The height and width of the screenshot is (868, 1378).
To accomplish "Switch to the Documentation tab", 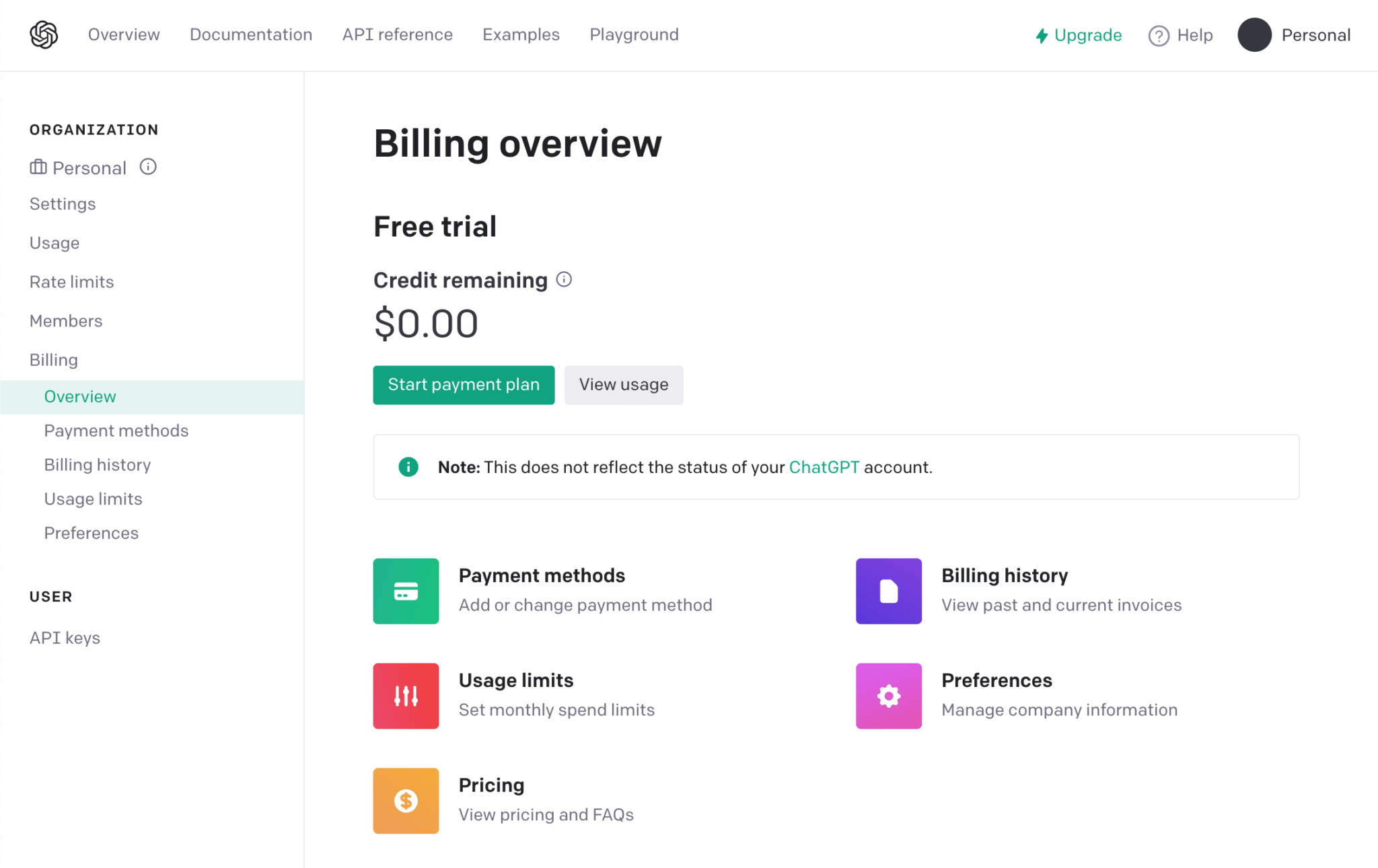I will [x=251, y=34].
